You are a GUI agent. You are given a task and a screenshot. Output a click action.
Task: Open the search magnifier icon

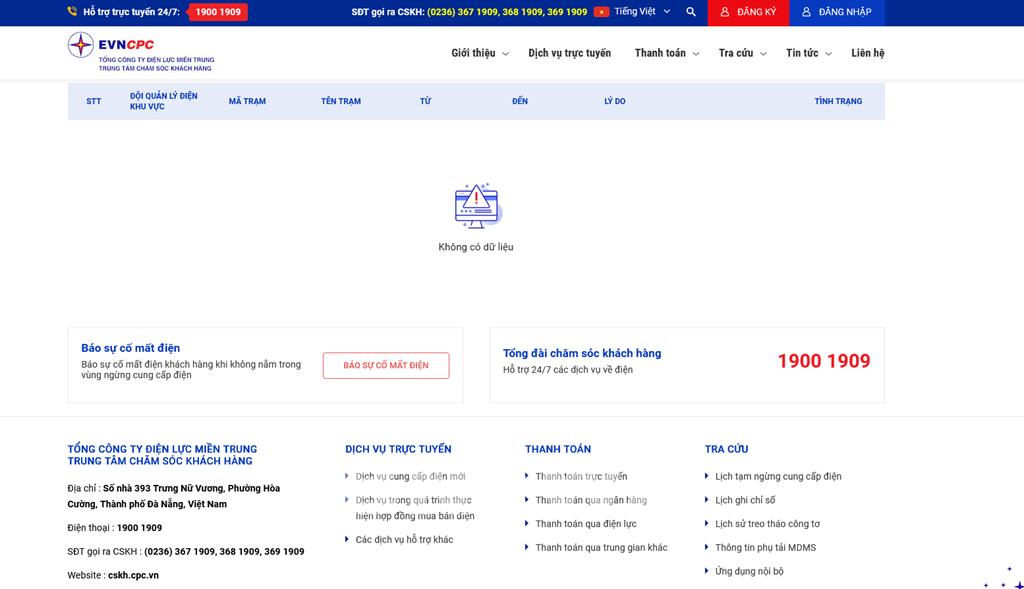tap(691, 12)
